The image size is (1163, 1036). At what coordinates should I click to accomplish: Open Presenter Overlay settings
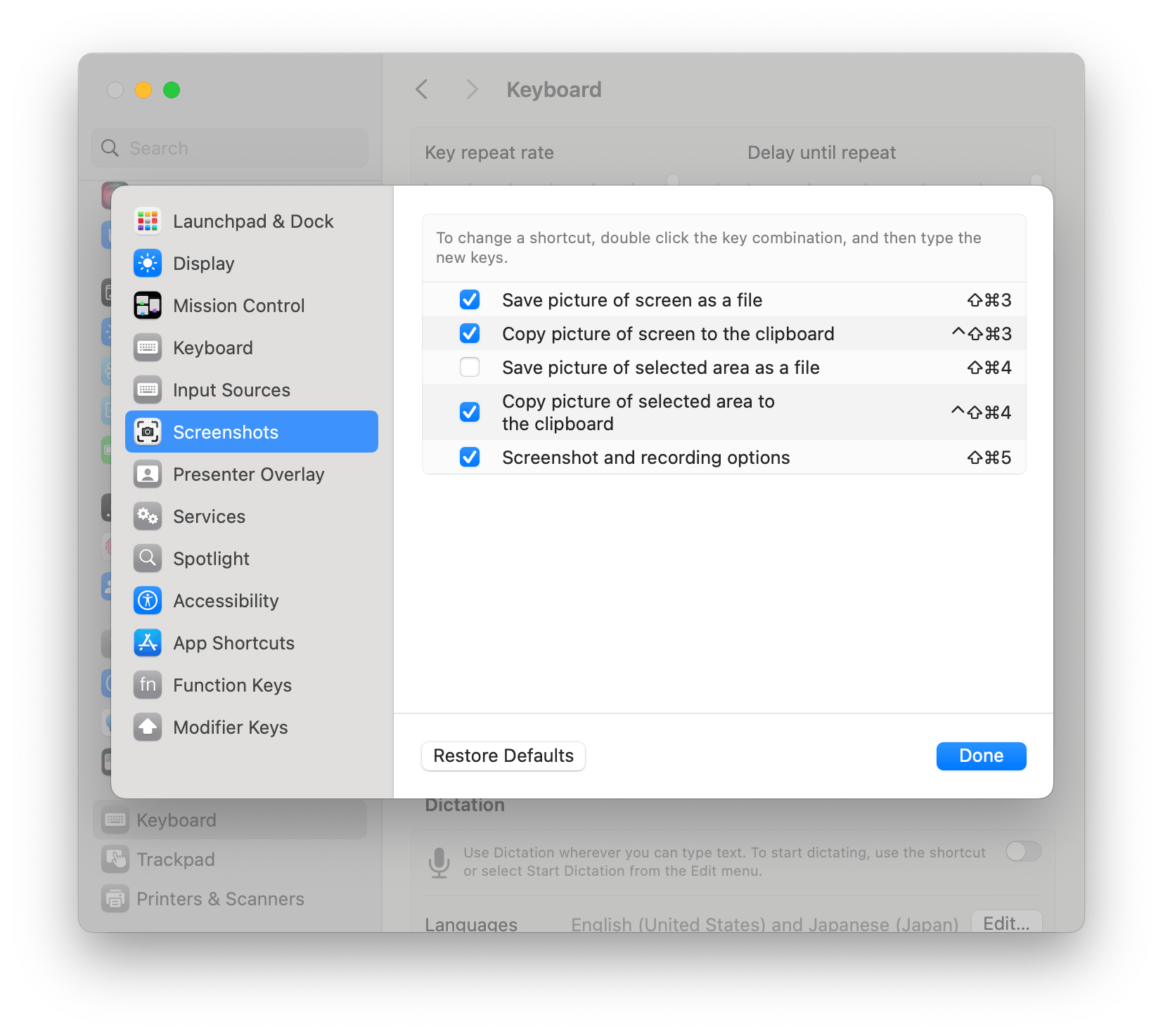[249, 474]
